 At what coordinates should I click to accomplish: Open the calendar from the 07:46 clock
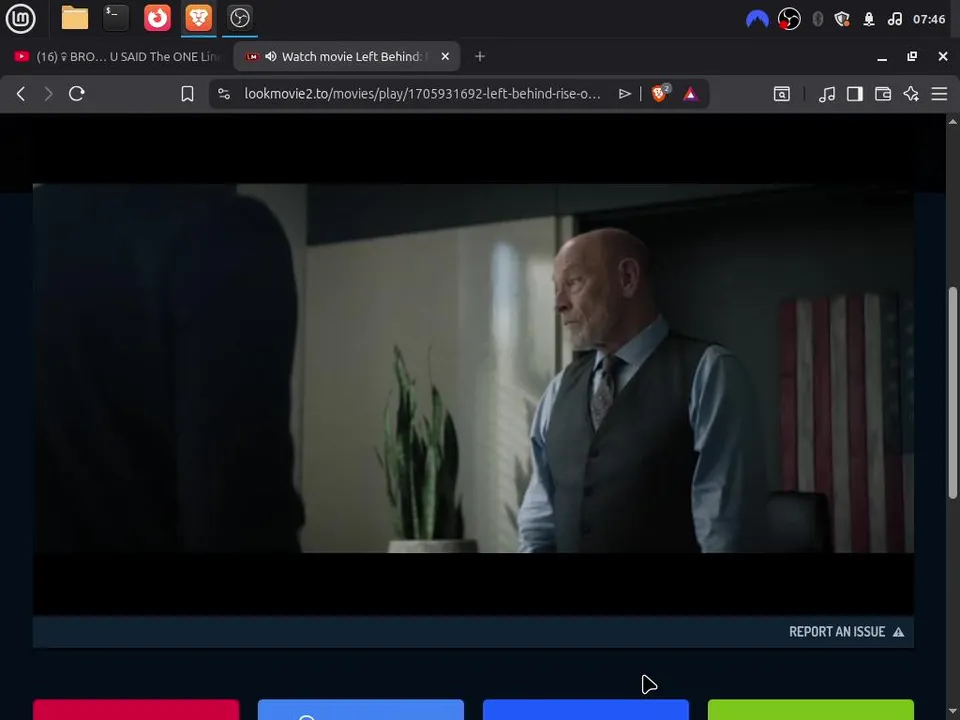click(x=929, y=19)
